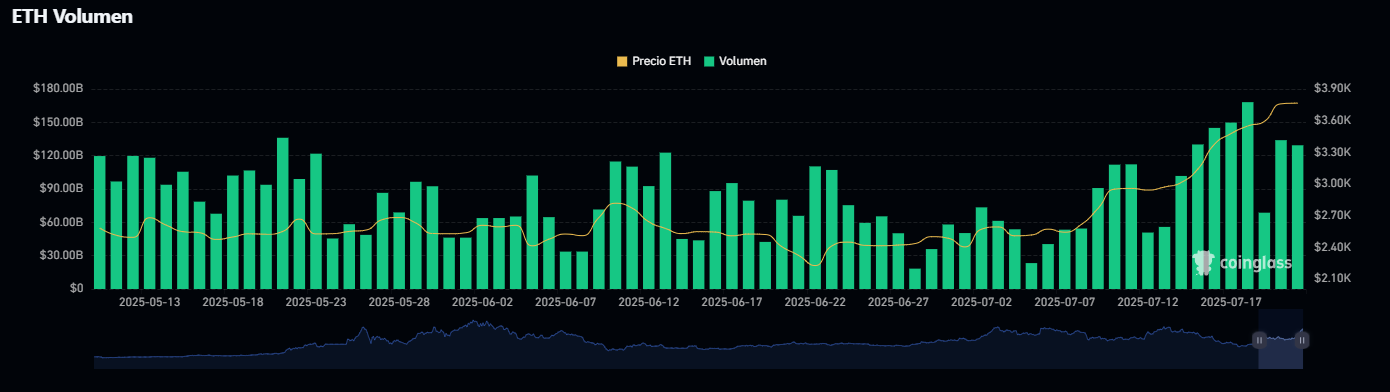
Task: Click the 2025-06-17 date label
Action: coord(732,301)
